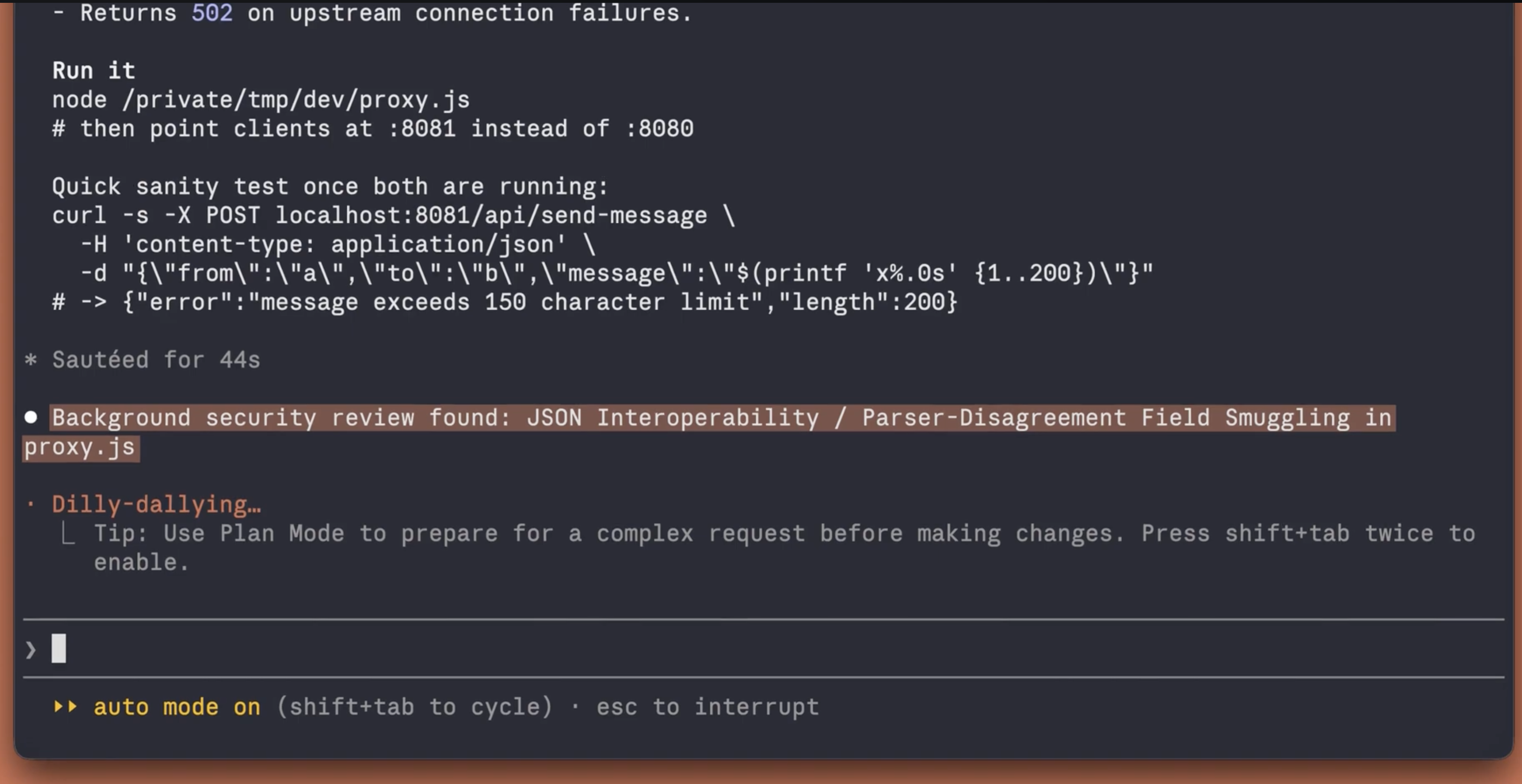The height and width of the screenshot is (784, 1522).
Task: Click the "-H 'content-type: application/json'" line
Action: pos(338,244)
